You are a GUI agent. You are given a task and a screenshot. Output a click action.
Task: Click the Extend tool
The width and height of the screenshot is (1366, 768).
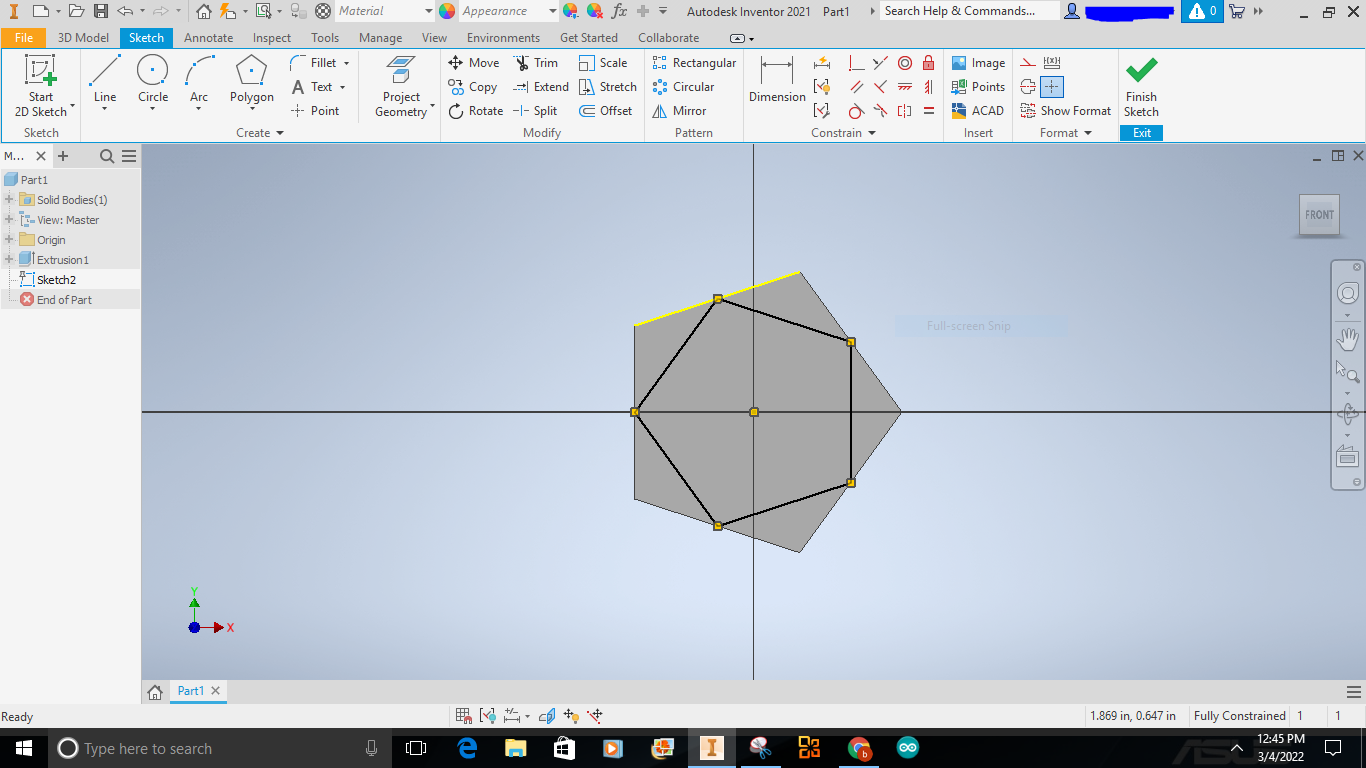pyautogui.click(x=541, y=87)
